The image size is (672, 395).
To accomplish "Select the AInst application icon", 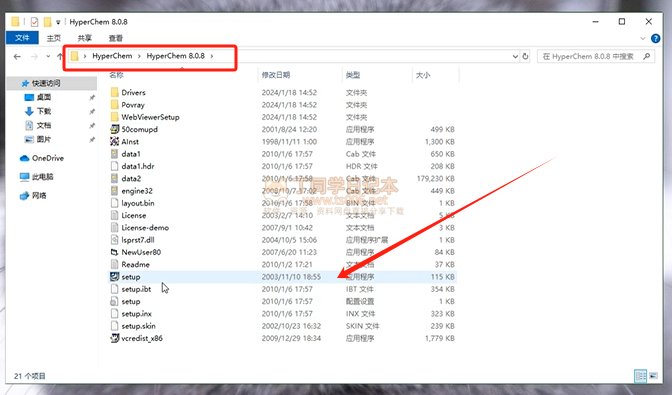I will point(114,141).
